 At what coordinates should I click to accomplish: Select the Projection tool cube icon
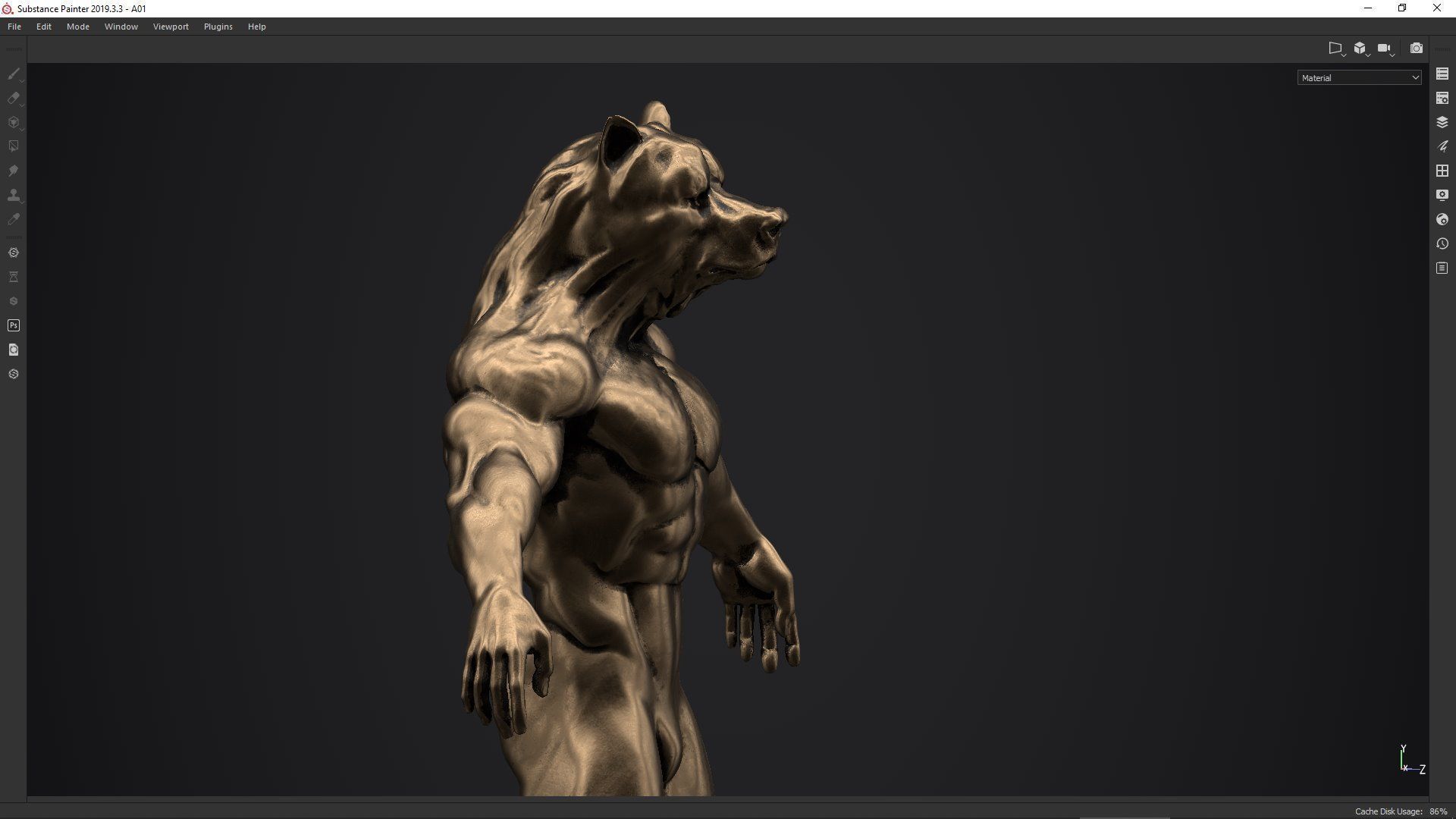tap(14, 122)
